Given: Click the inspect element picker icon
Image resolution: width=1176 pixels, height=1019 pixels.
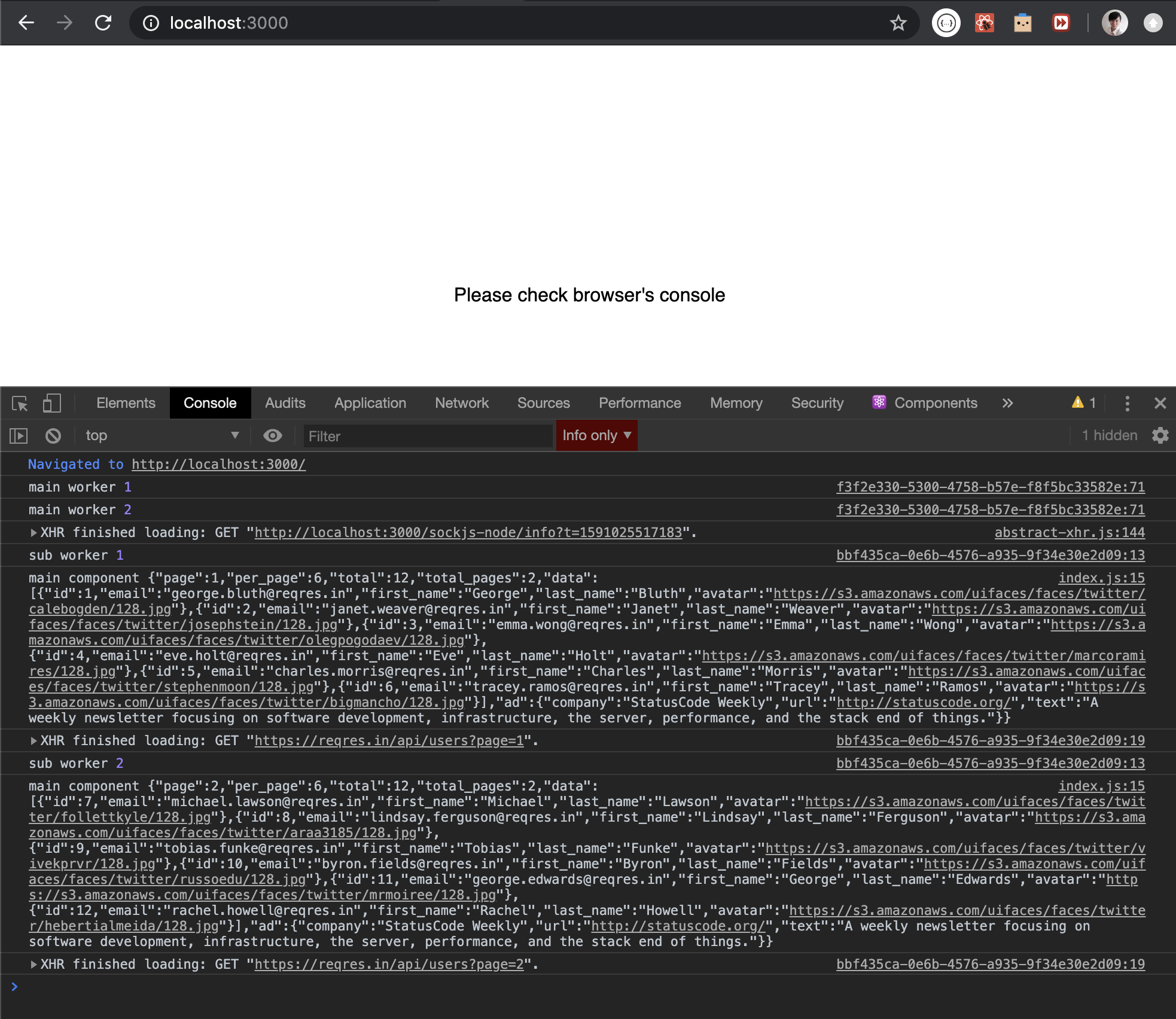Looking at the screenshot, I should coord(20,404).
